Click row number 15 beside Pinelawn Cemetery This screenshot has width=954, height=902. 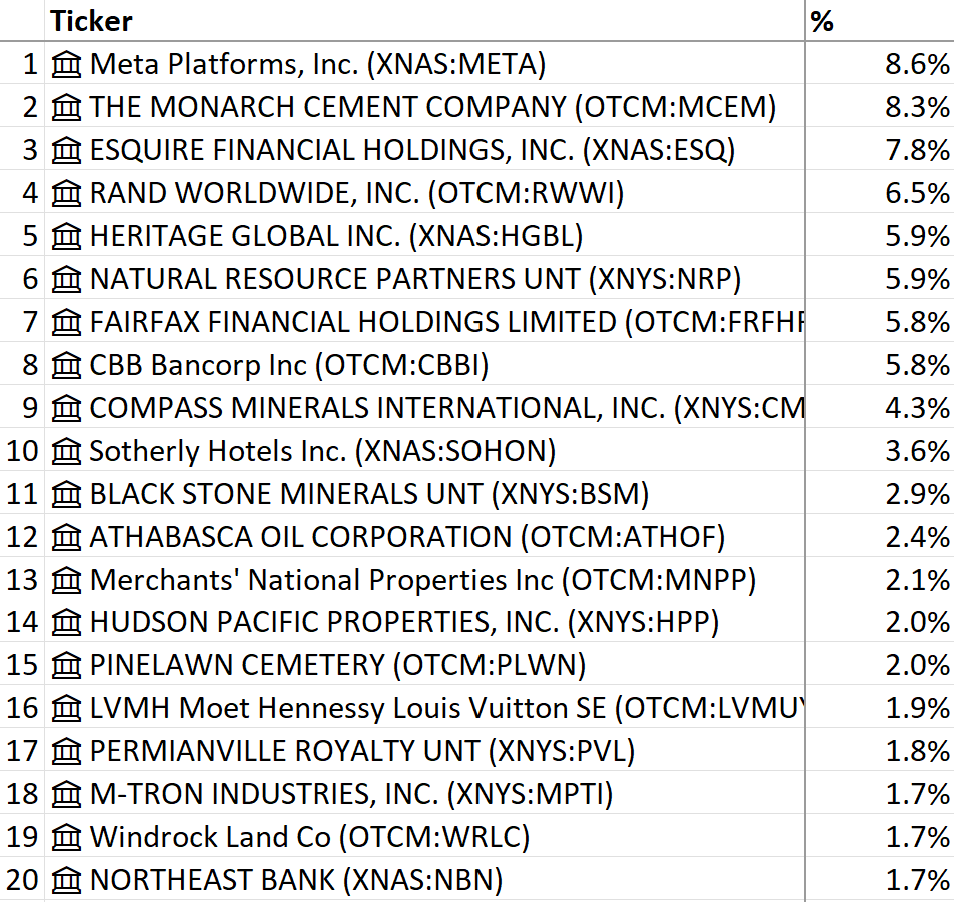(x=23, y=665)
